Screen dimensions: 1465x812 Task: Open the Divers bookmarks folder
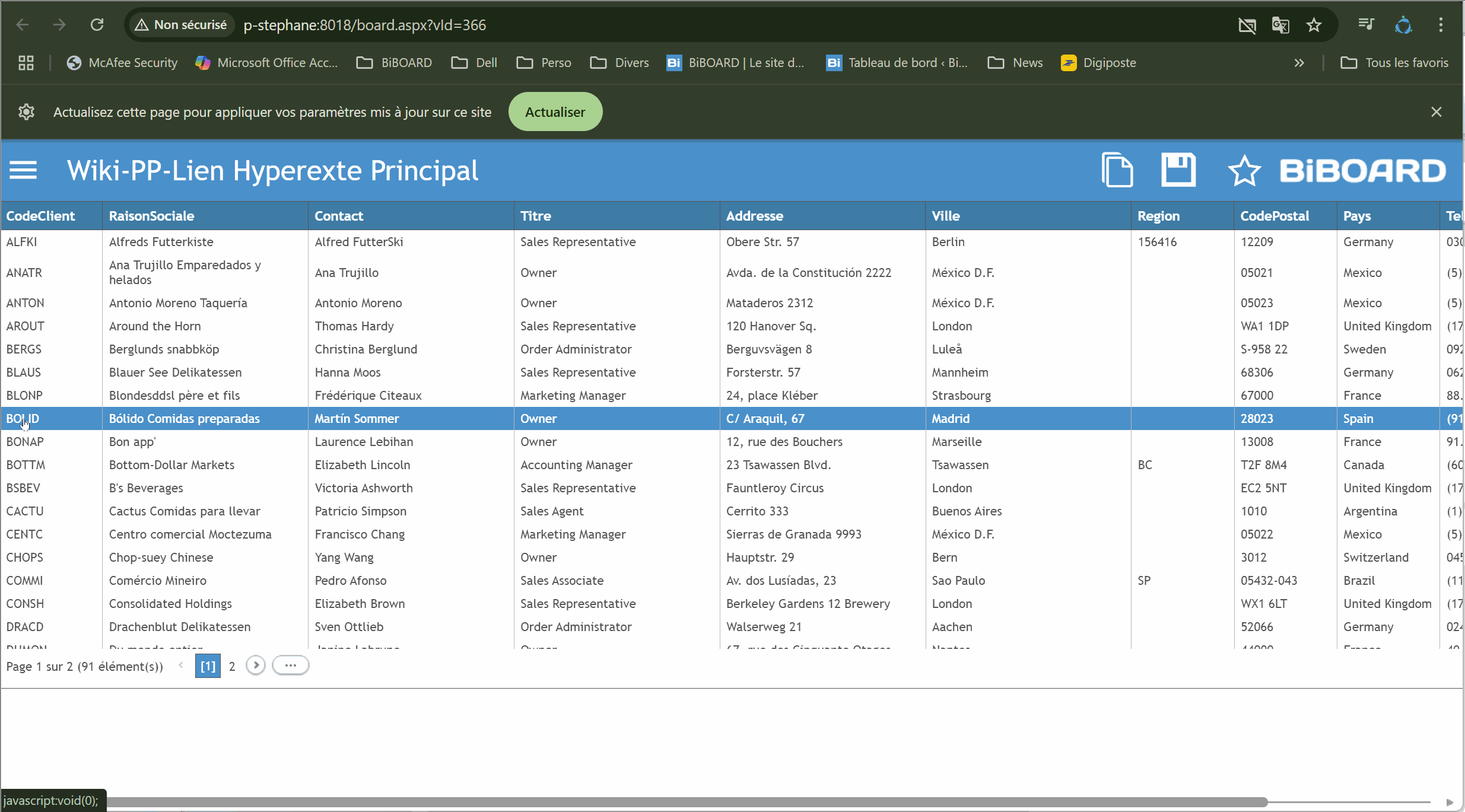[x=620, y=63]
